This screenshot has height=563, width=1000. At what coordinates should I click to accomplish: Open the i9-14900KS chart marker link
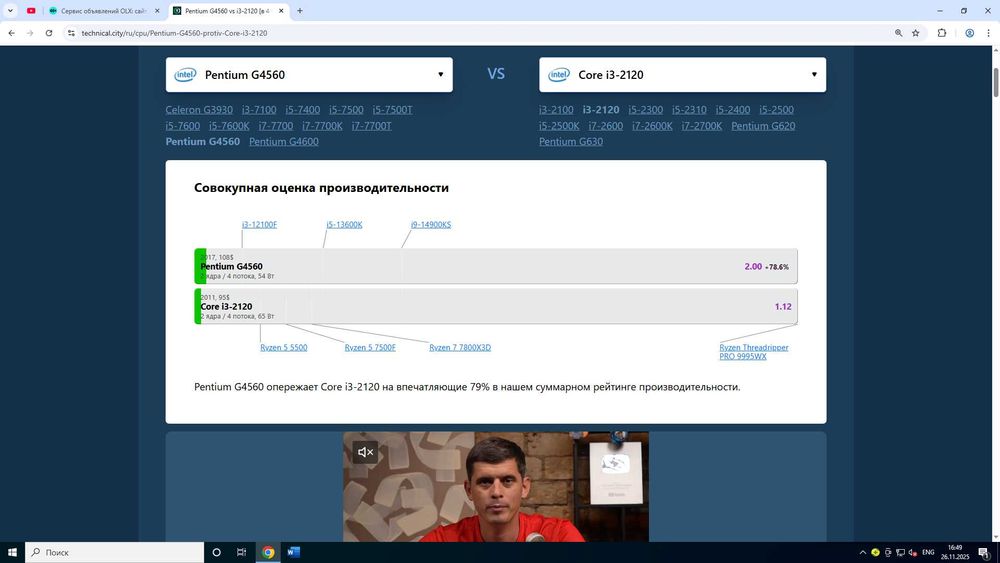431,224
